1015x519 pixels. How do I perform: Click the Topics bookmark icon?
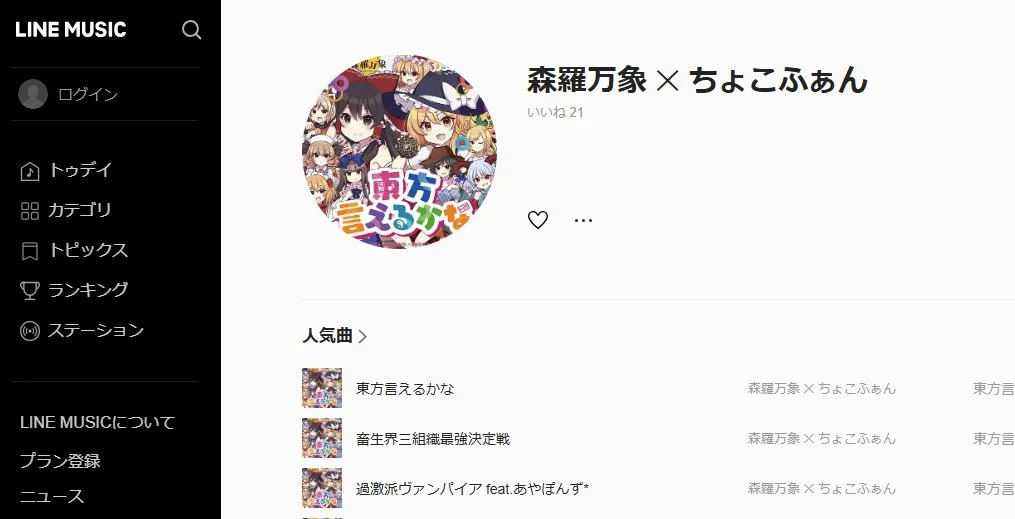coord(30,251)
